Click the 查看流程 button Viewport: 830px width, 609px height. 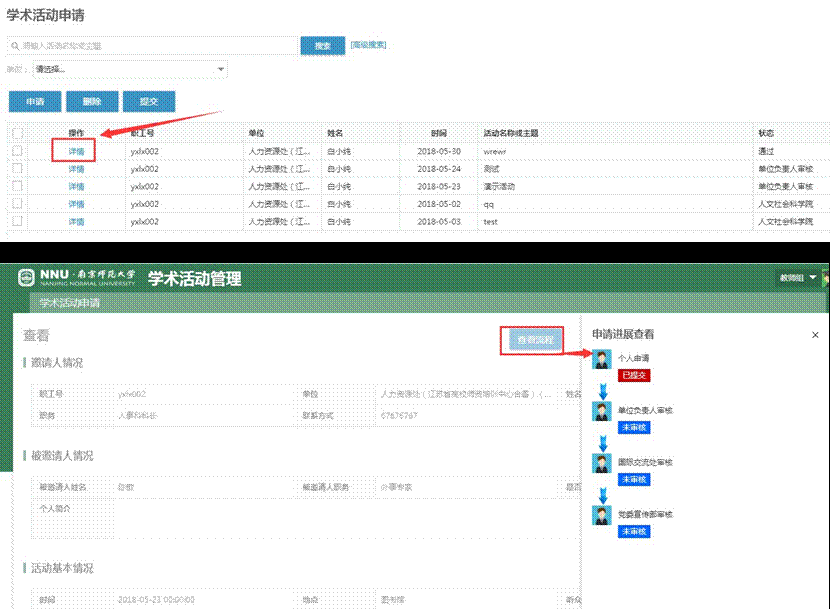[x=531, y=341]
